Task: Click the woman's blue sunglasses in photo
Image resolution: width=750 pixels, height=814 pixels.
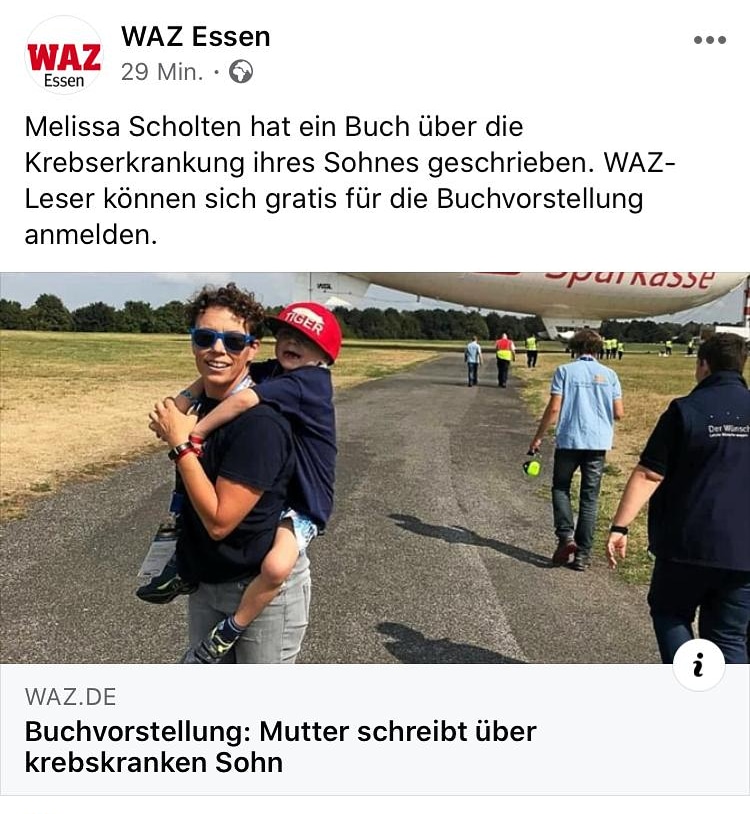Action: pos(222,340)
